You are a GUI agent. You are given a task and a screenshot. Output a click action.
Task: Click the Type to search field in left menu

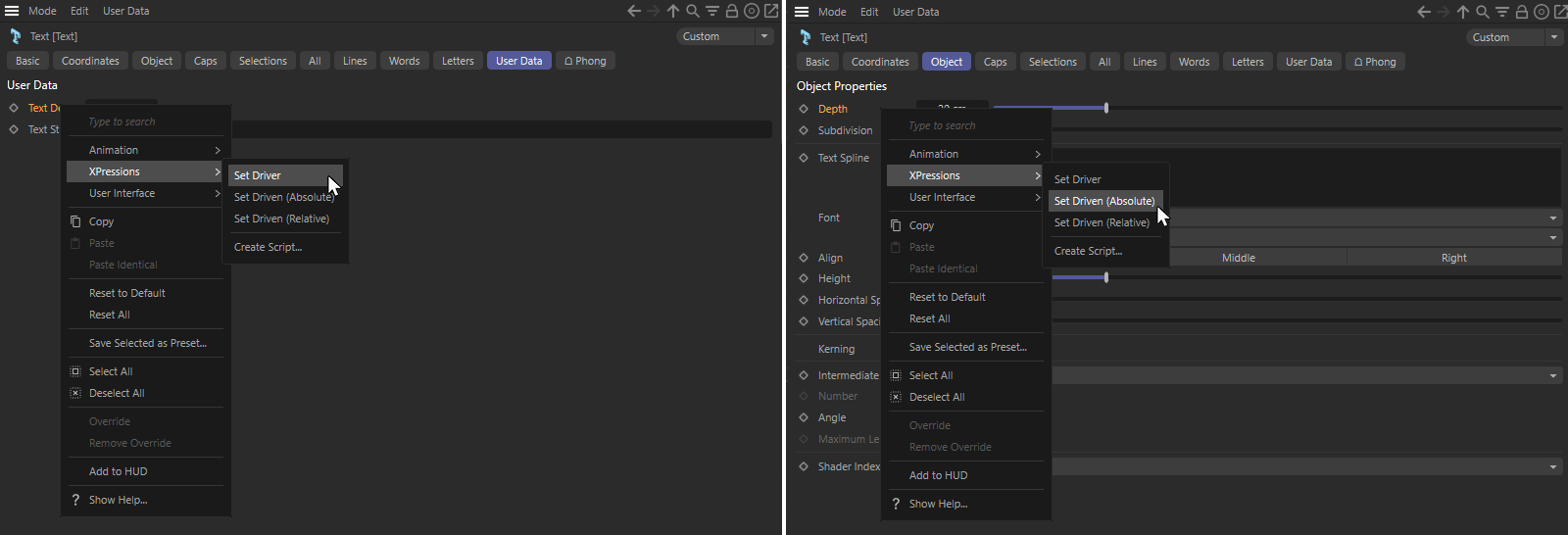pos(147,122)
